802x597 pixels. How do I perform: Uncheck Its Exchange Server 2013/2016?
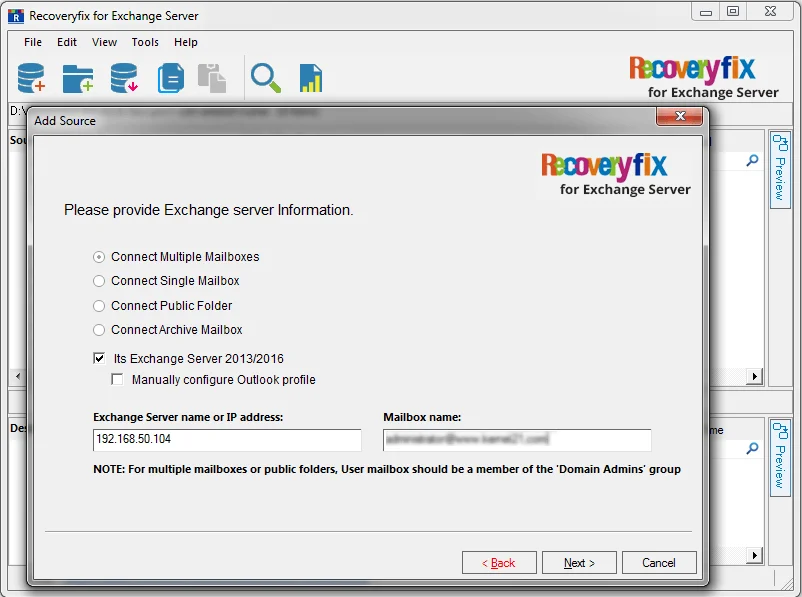pyautogui.click(x=99, y=358)
